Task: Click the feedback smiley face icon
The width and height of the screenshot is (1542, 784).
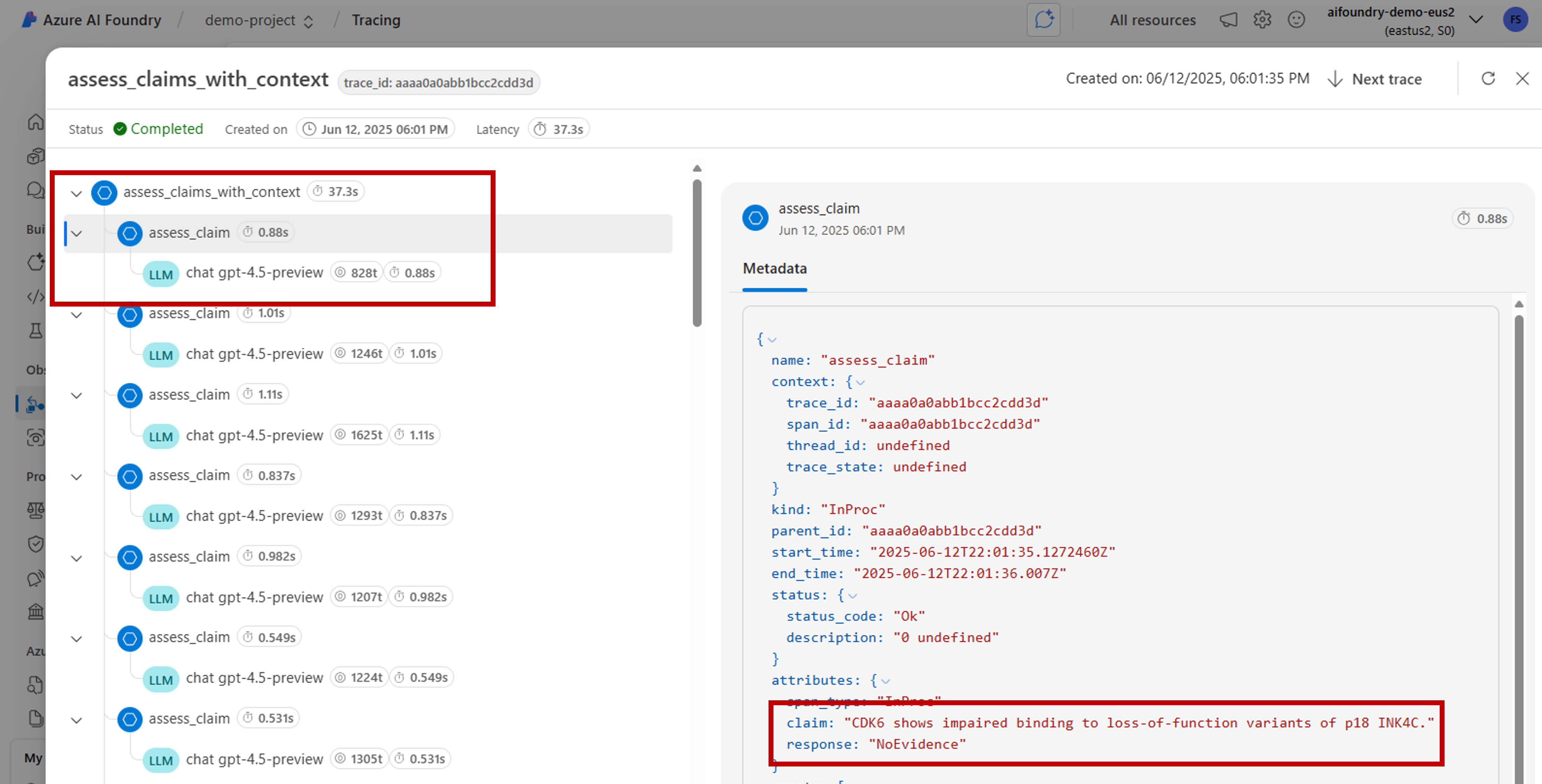Action: tap(1296, 20)
